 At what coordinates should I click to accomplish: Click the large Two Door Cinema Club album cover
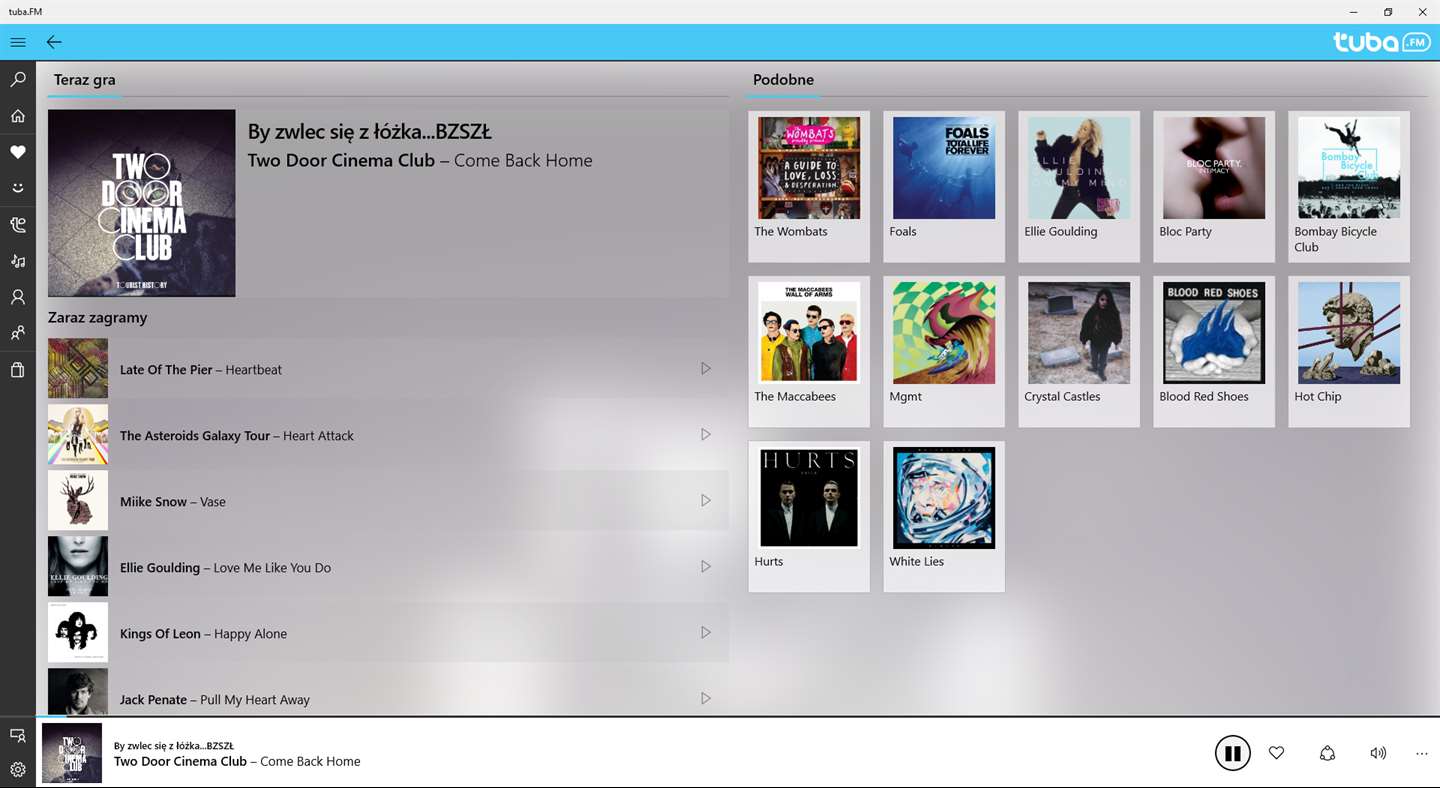tap(141, 203)
